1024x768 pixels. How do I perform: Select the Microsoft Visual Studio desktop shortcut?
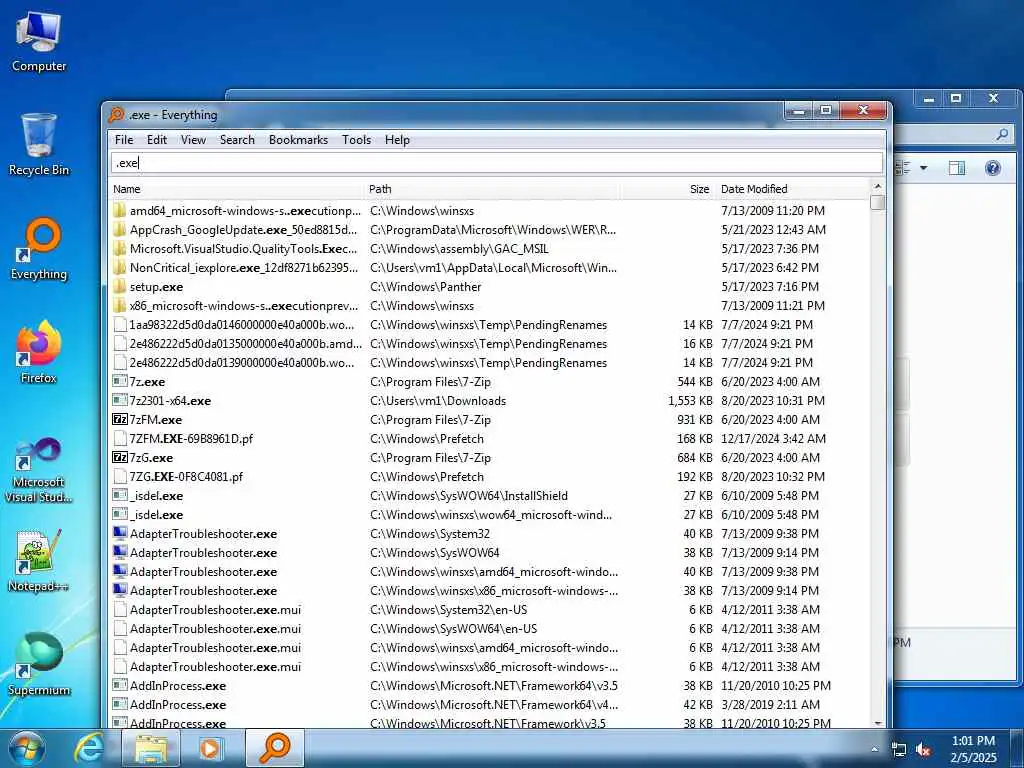[39, 470]
